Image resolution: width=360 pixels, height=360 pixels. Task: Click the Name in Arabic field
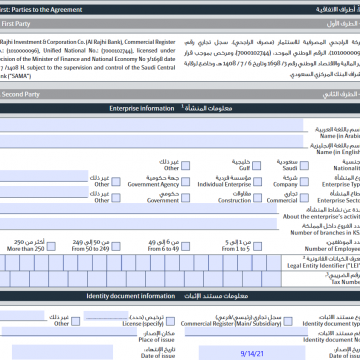point(151,125)
